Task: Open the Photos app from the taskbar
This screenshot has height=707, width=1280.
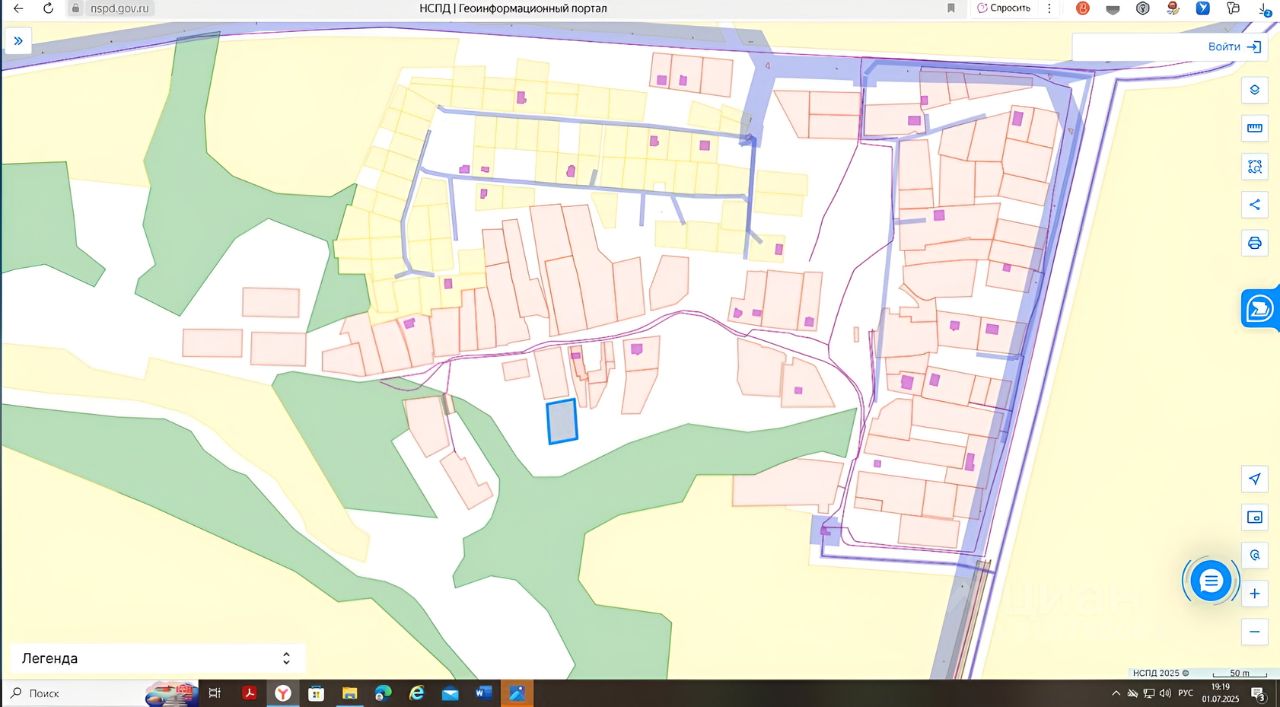Action: click(x=517, y=693)
